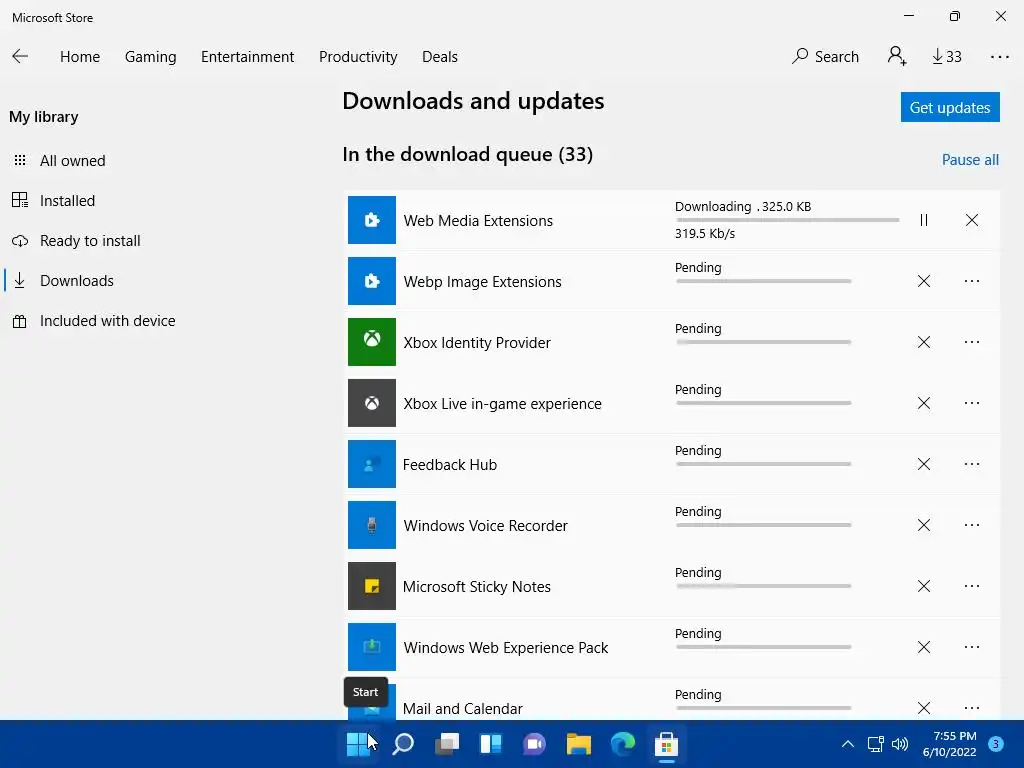Open taskbar Search
The image size is (1024, 768).
[x=403, y=744]
